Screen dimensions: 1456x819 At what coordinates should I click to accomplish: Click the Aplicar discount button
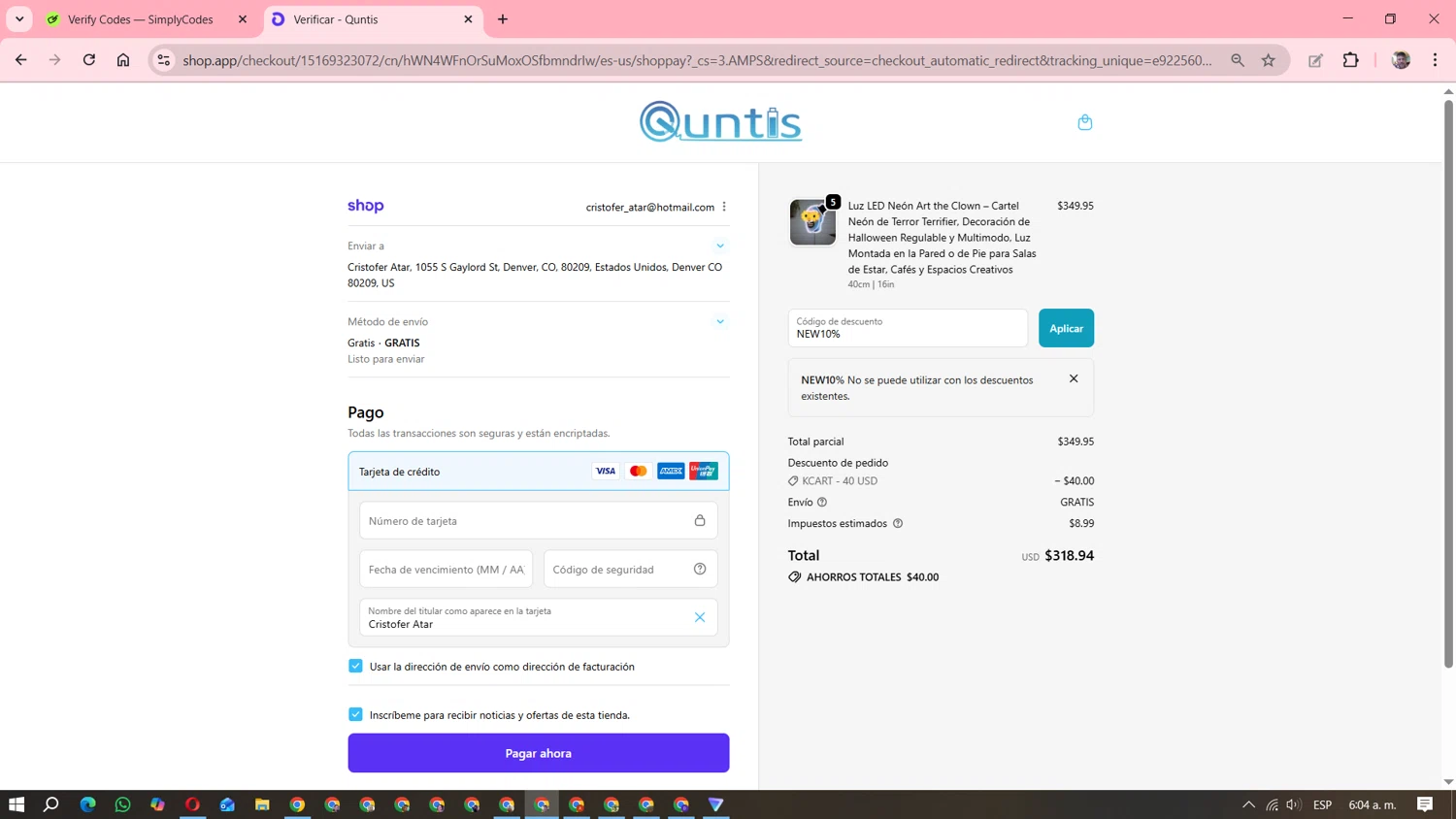coord(1066,328)
